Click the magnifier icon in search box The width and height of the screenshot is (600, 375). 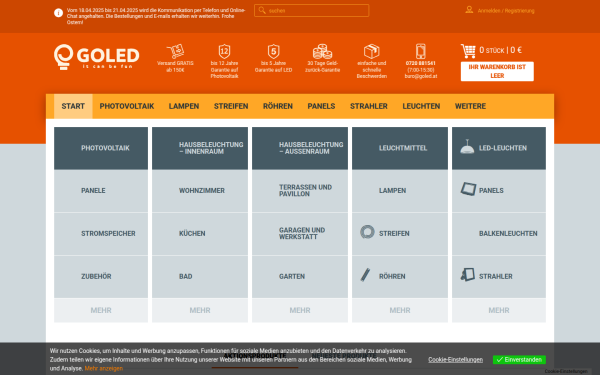[262, 10]
